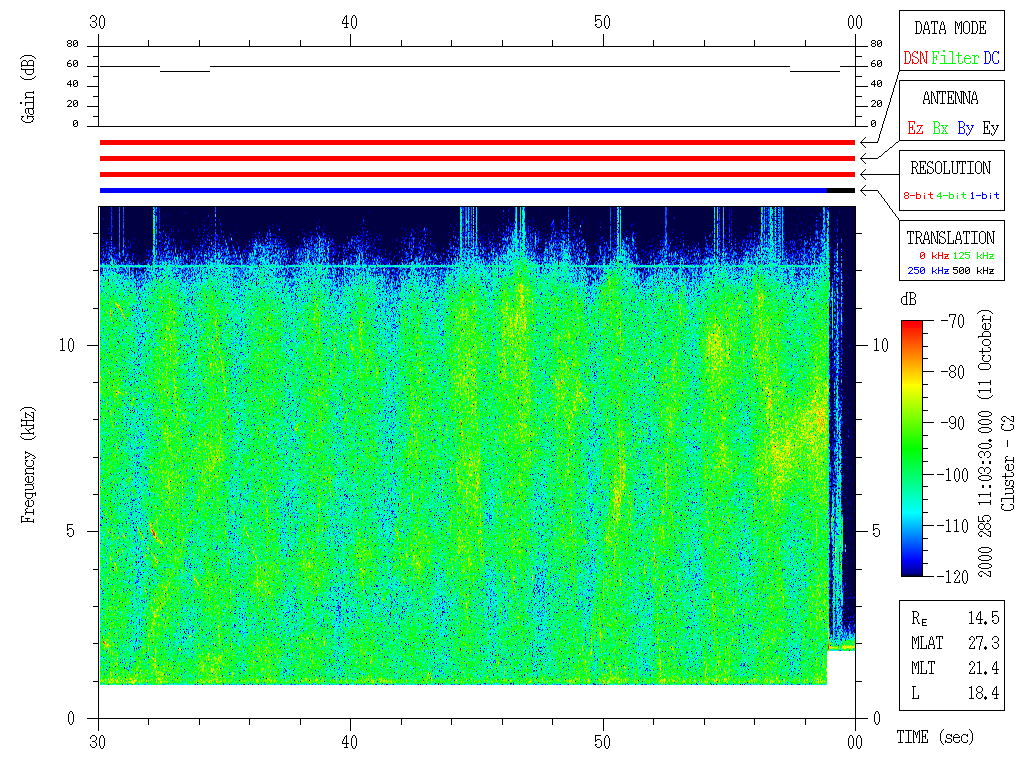Image resolution: width=1024 pixels, height=768 pixels.
Task: Click the -110 color scale value
Action: pos(955,525)
